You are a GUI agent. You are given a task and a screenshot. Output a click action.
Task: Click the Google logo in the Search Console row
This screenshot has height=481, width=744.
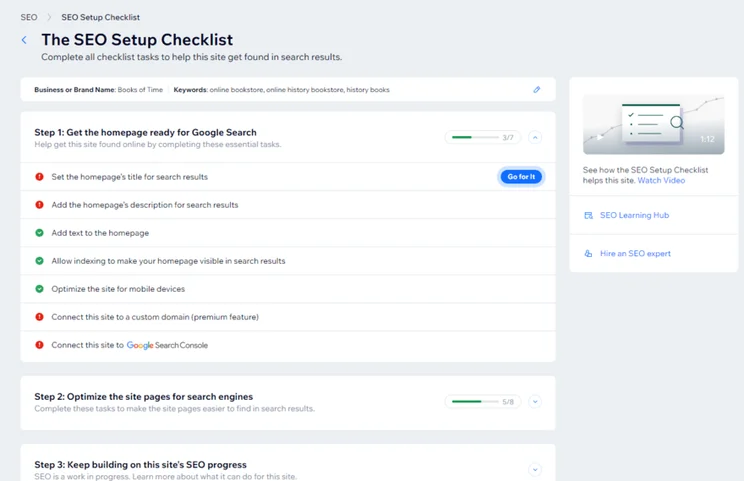point(140,345)
